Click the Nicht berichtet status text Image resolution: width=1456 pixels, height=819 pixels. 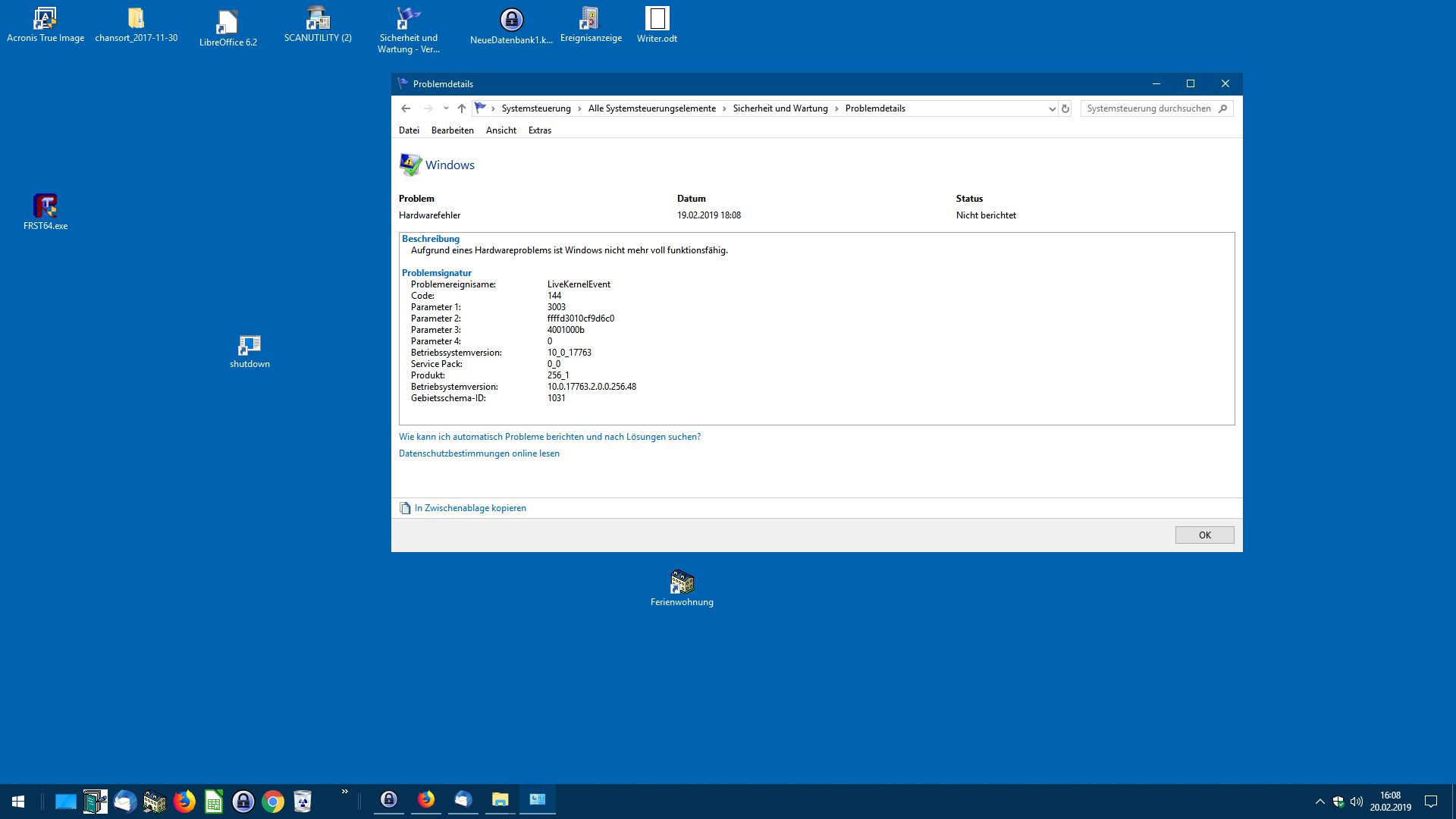(x=986, y=215)
